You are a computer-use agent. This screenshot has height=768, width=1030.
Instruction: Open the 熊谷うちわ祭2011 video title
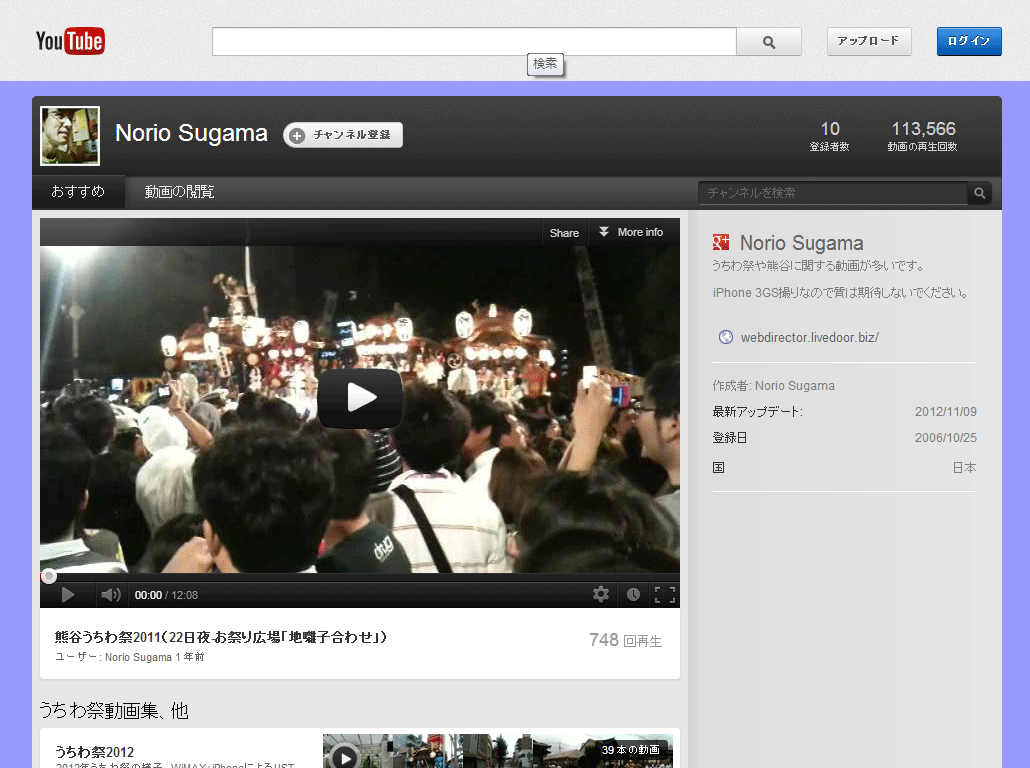(x=221, y=637)
